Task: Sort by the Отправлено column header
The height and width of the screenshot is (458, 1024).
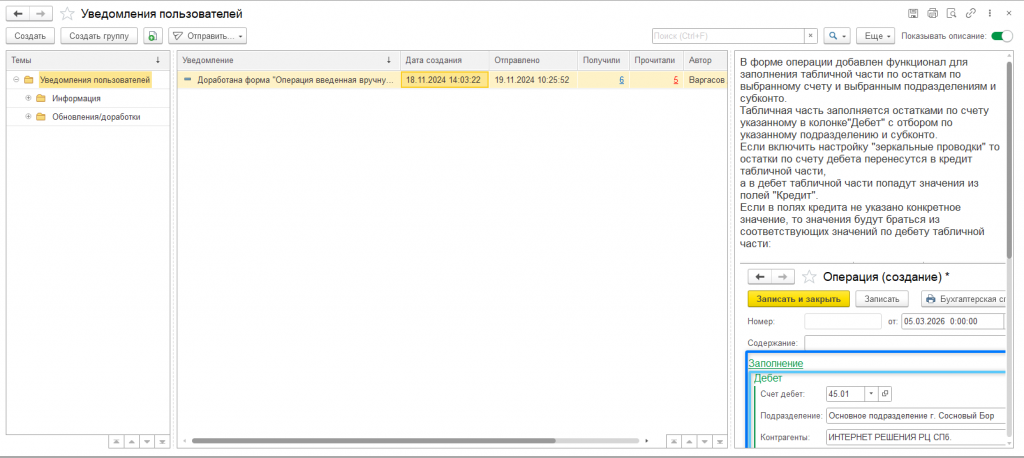Action: pyautogui.click(x=534, y=60)
